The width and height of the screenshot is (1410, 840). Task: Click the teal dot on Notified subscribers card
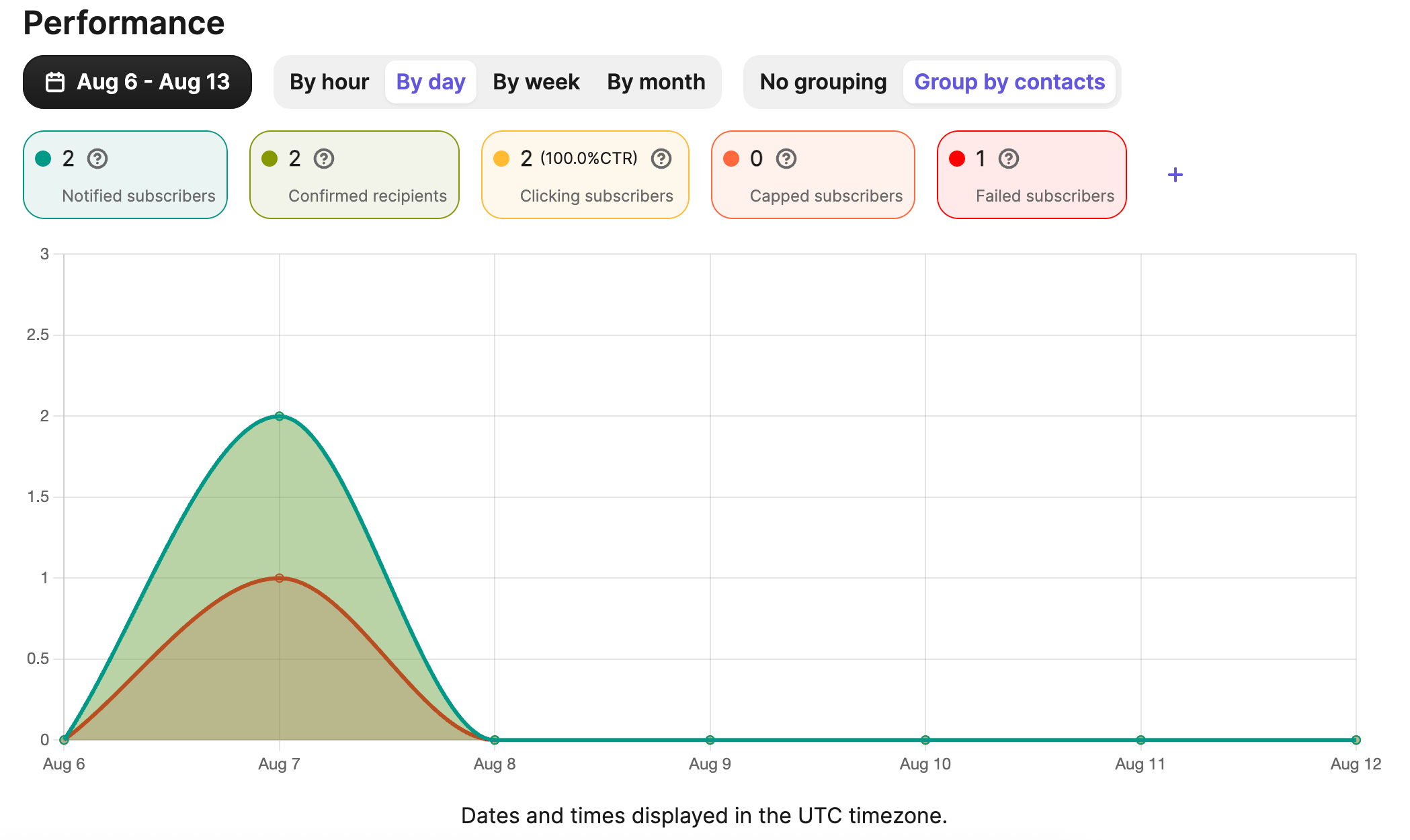pyautogui.click(x=42, y=159)
